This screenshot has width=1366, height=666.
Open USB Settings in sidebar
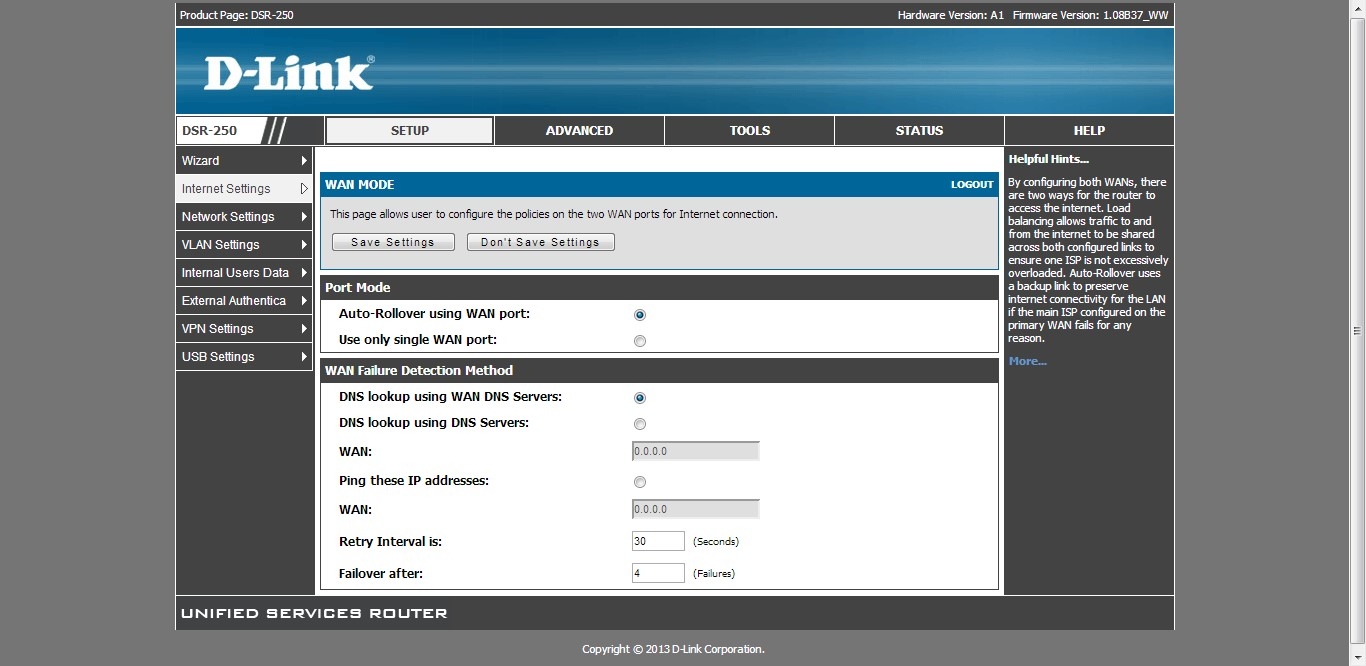[x=218, y=357]
